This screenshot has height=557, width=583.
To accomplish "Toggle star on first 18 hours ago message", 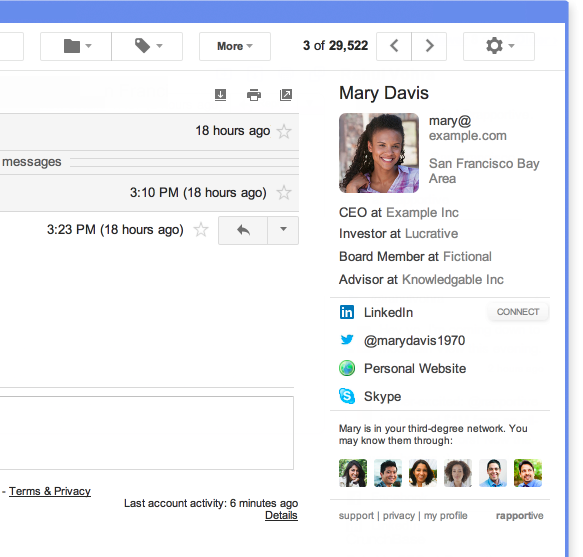I will click(x=284, y=131).
